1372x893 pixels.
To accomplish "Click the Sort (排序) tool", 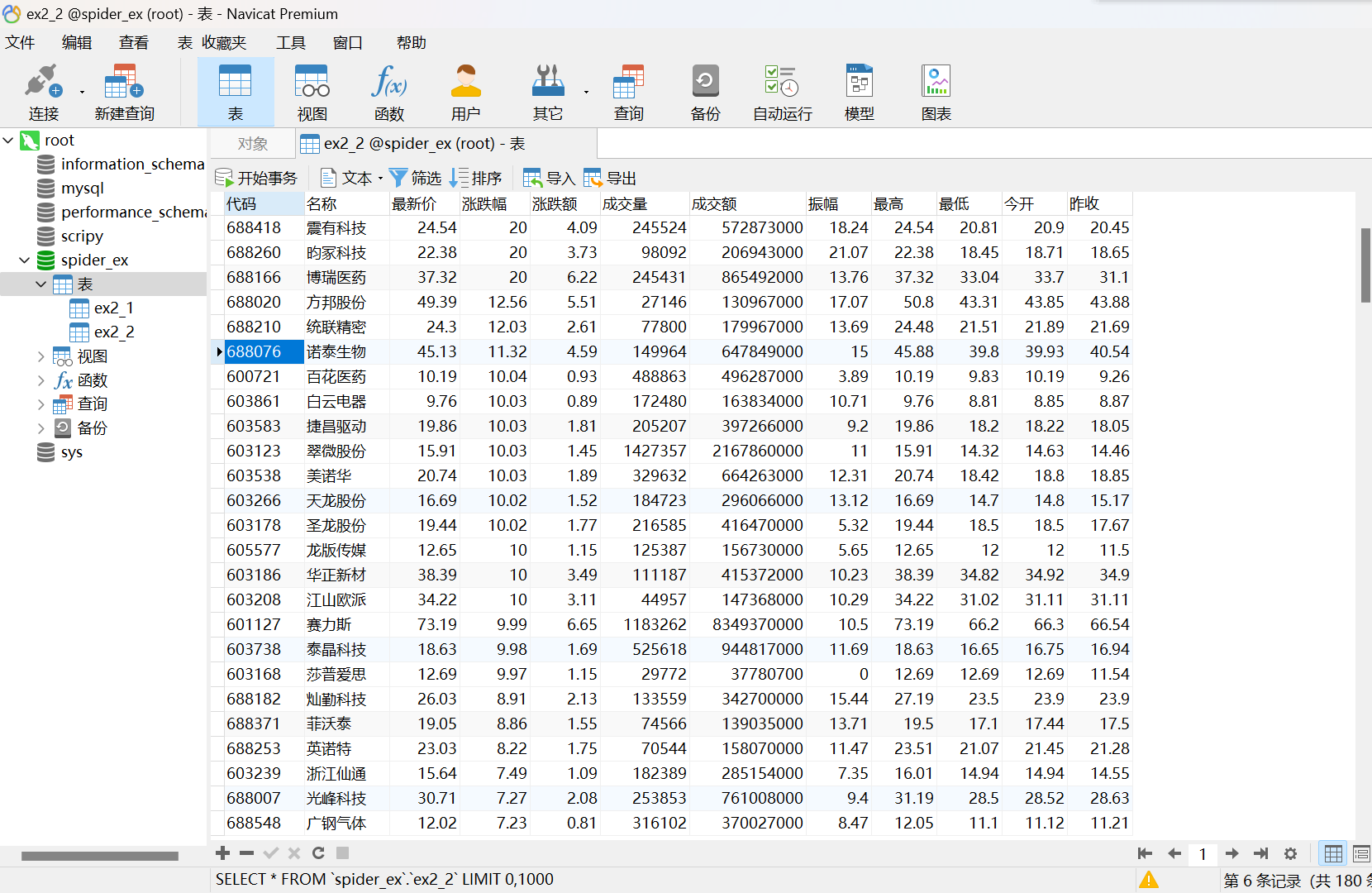I will pos(476,178).
